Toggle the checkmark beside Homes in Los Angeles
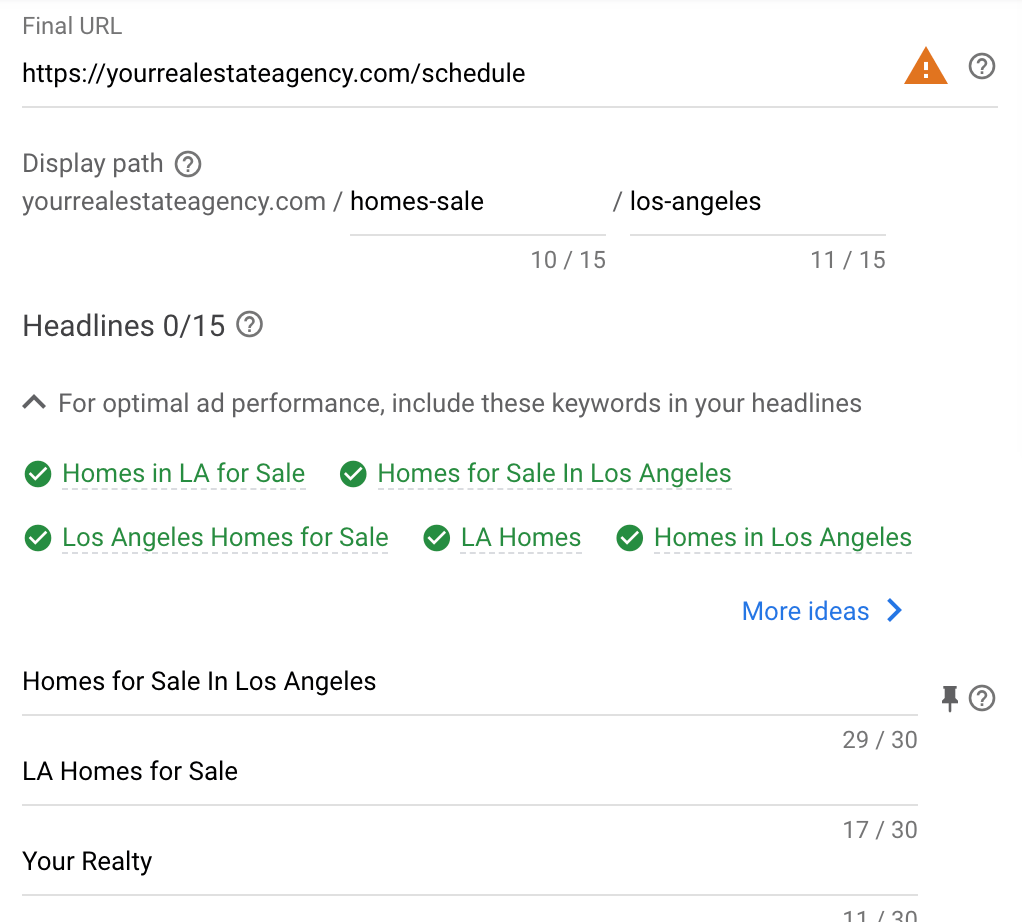 point(629,537)
